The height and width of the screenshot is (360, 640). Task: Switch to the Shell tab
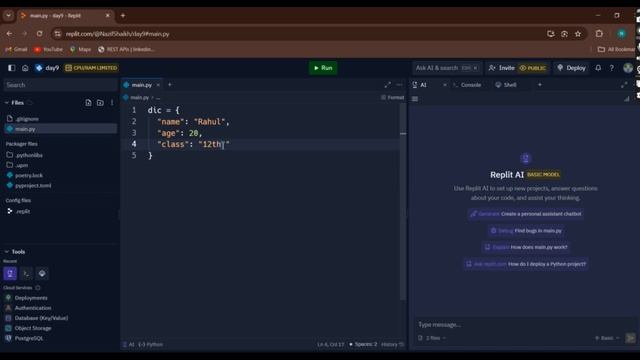(506, 85)
